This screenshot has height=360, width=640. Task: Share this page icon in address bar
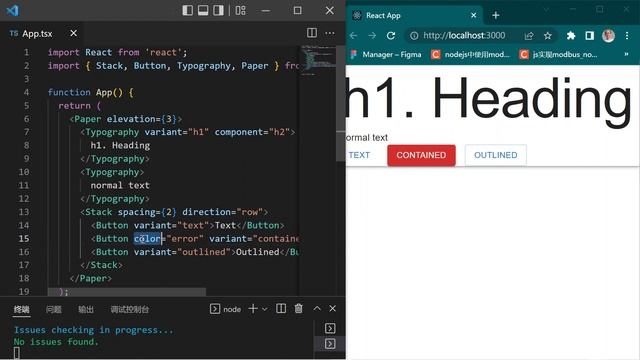click(529, 36)
